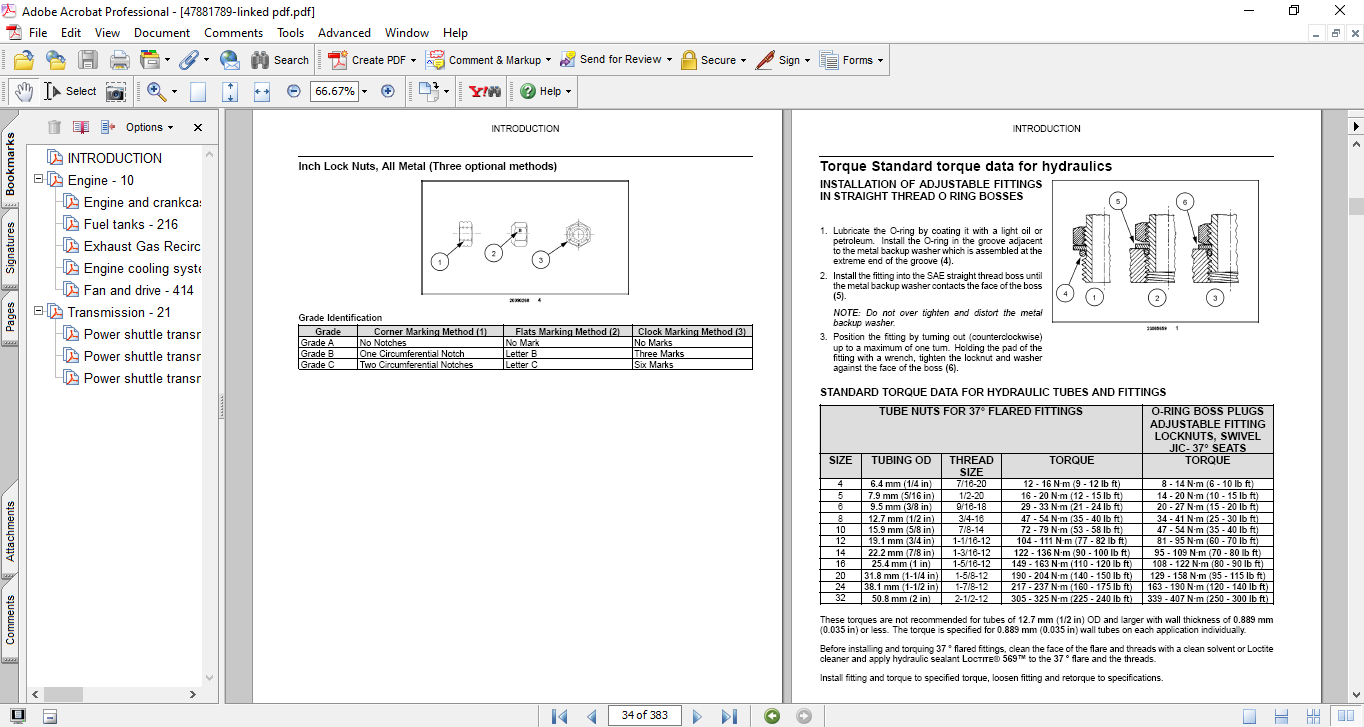
Task: Enable single page layout view
Action: [x=1249, y=716]
